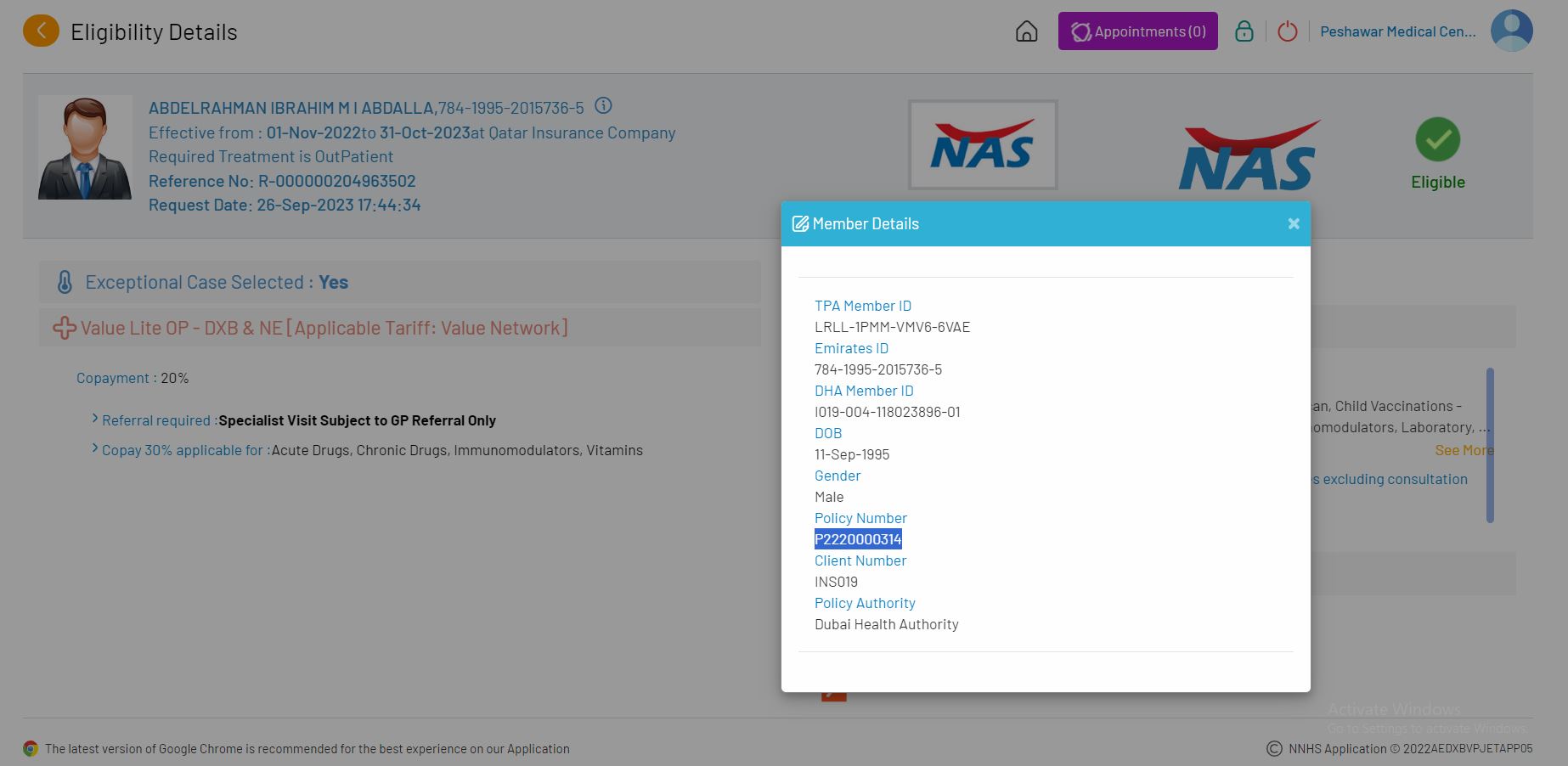Click the See More link
Viewport: 1568px width, 766px height.
1463,450
